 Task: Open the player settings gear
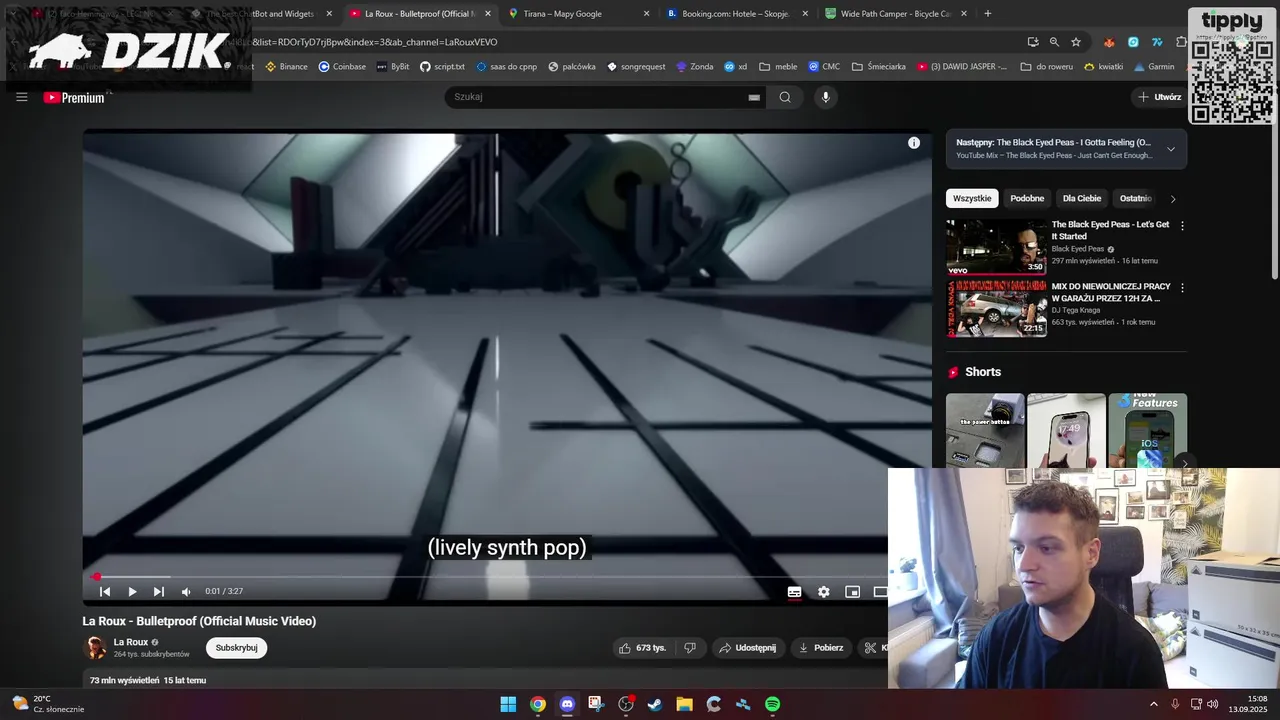[823, 592]
